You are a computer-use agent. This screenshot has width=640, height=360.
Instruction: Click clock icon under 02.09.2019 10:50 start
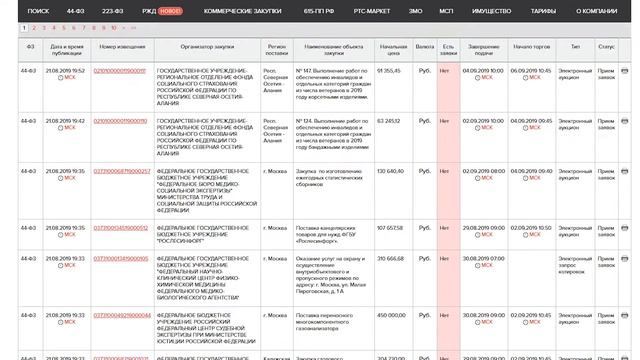click(525, 235)
